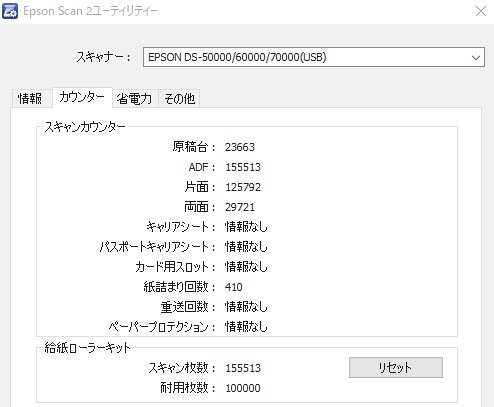Click the 給紙ローラーキット group heading
The image size is (494, 407).
[88, 348]
